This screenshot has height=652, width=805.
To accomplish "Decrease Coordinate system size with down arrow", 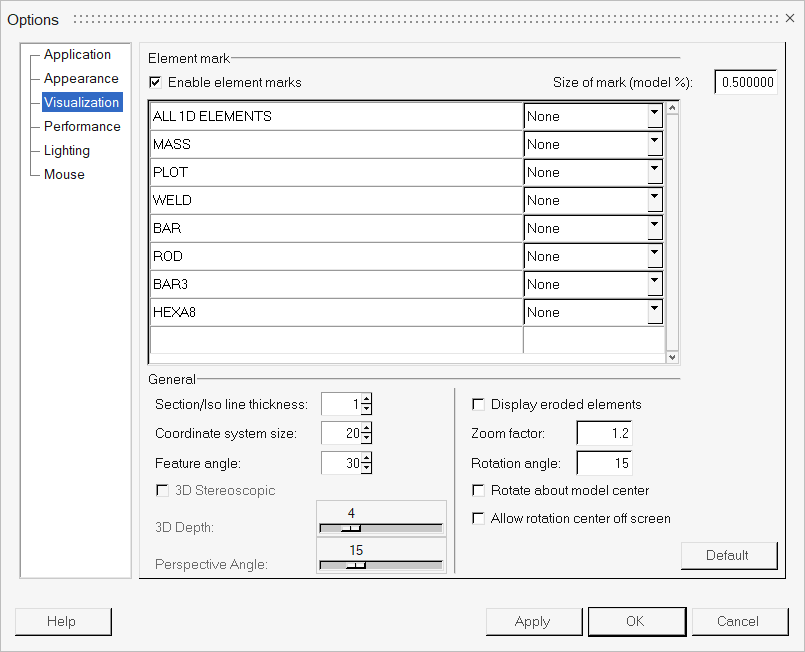I will coord(367,438).
